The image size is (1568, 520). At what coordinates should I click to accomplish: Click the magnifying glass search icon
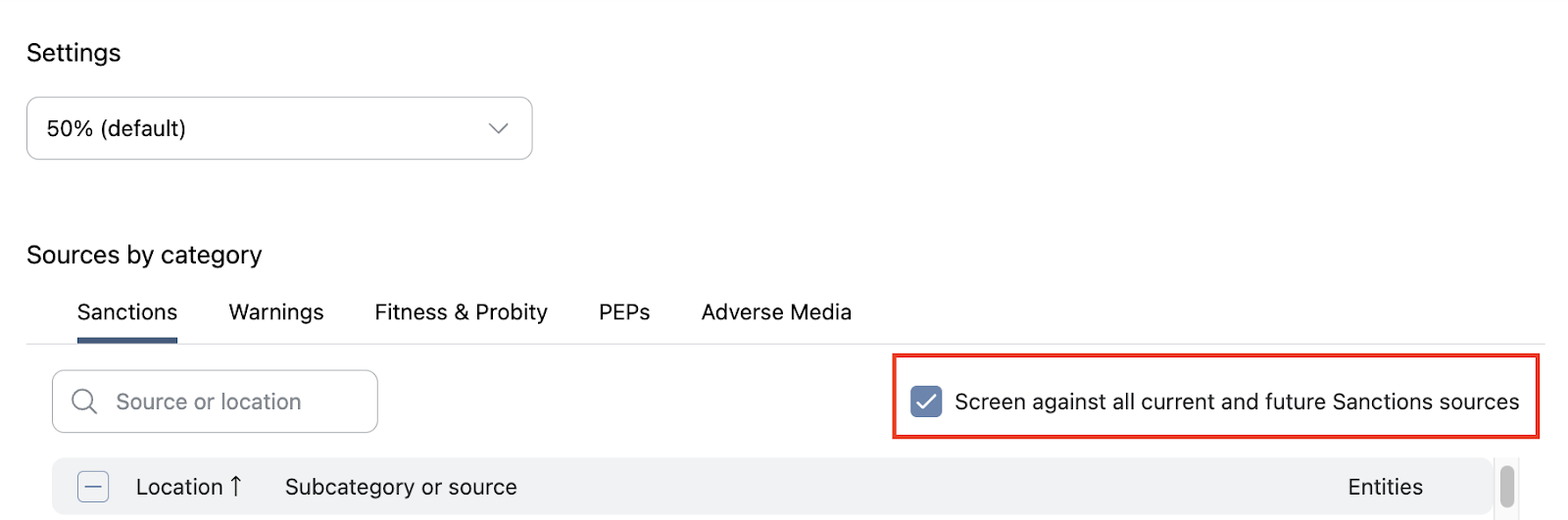(85, 402)
